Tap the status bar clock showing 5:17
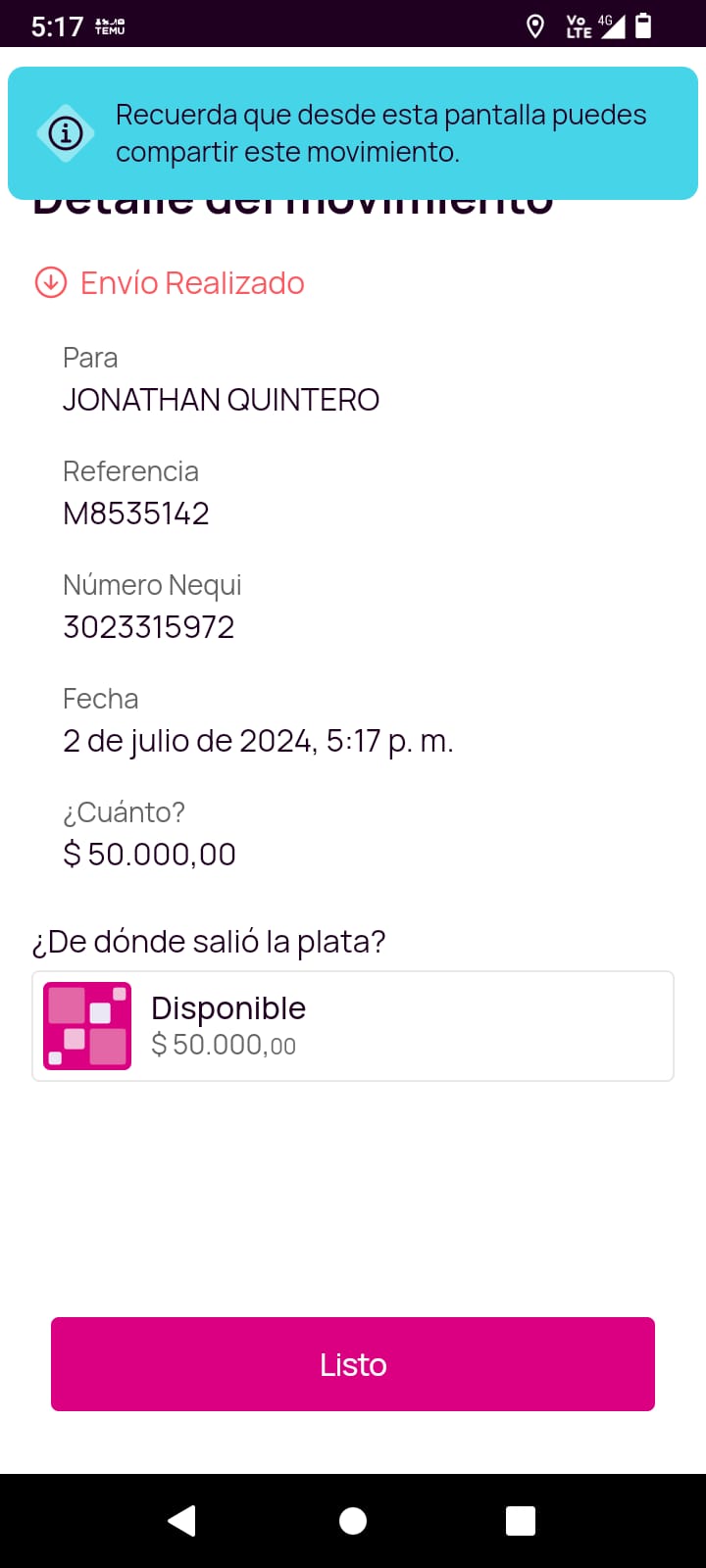This screenshot has width=706, height=1568. coord(57,26)
